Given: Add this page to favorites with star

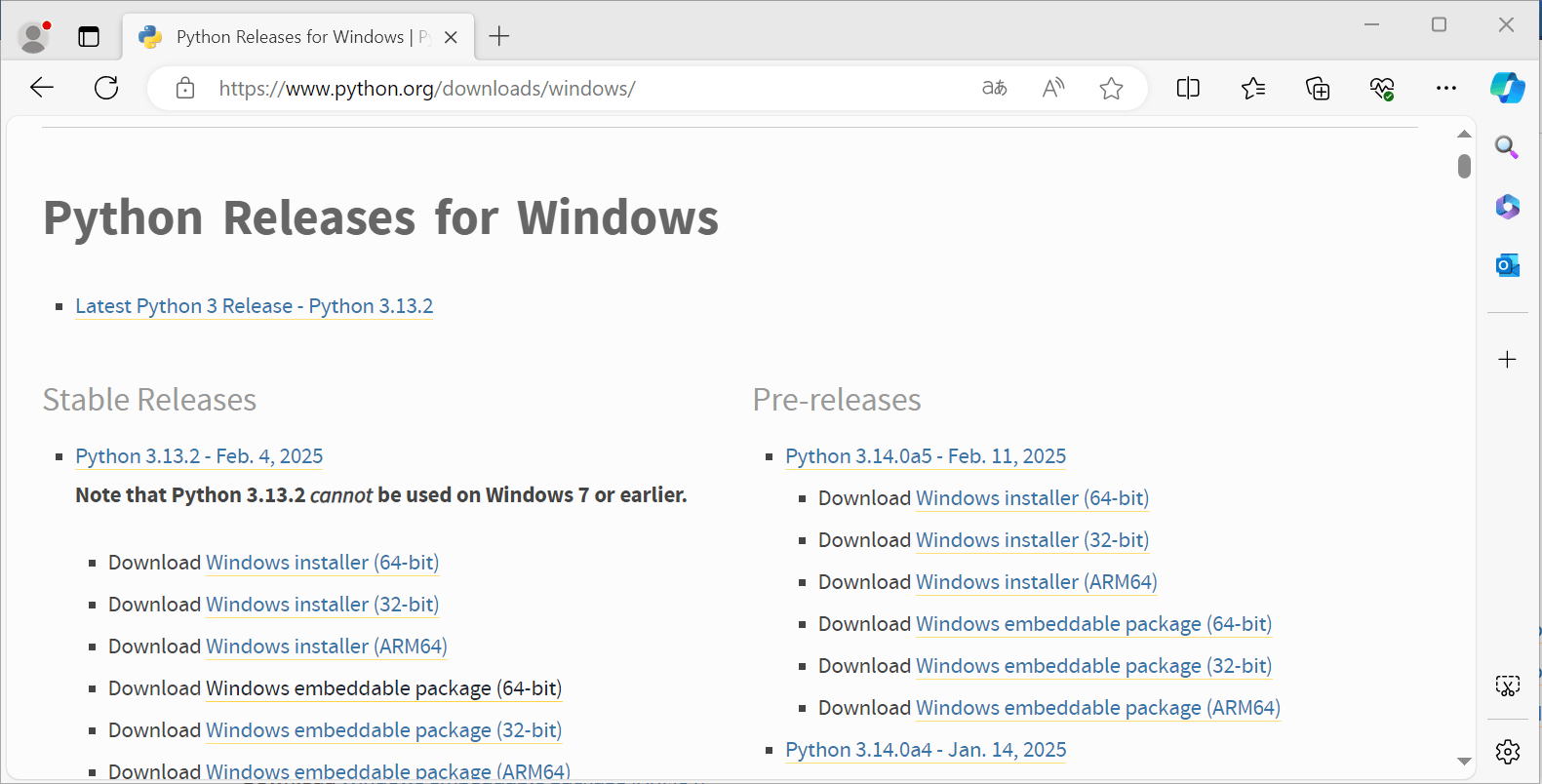Looking at the screenshot, I should [x=1111, y=88].
